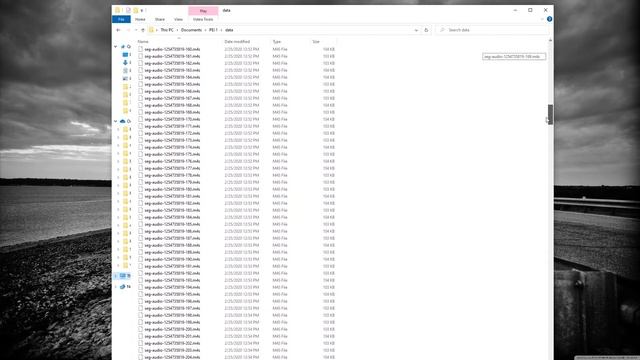Open the File tab in the ribbon
Image resolution: width=640 pixels, height=360 pixels.
121,19
